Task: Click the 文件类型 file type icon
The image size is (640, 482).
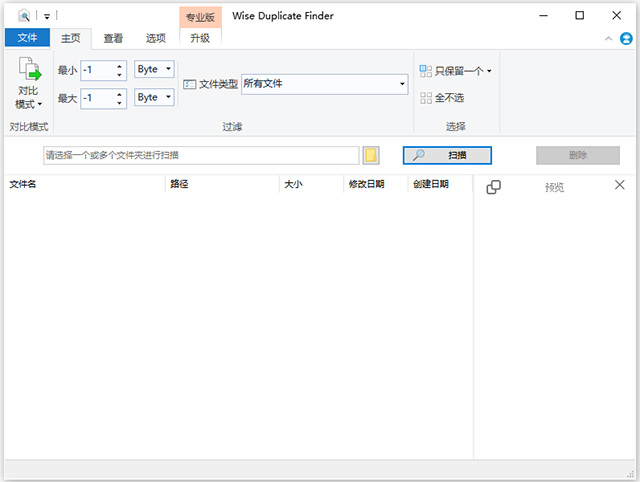Action: tap(189, 84)
